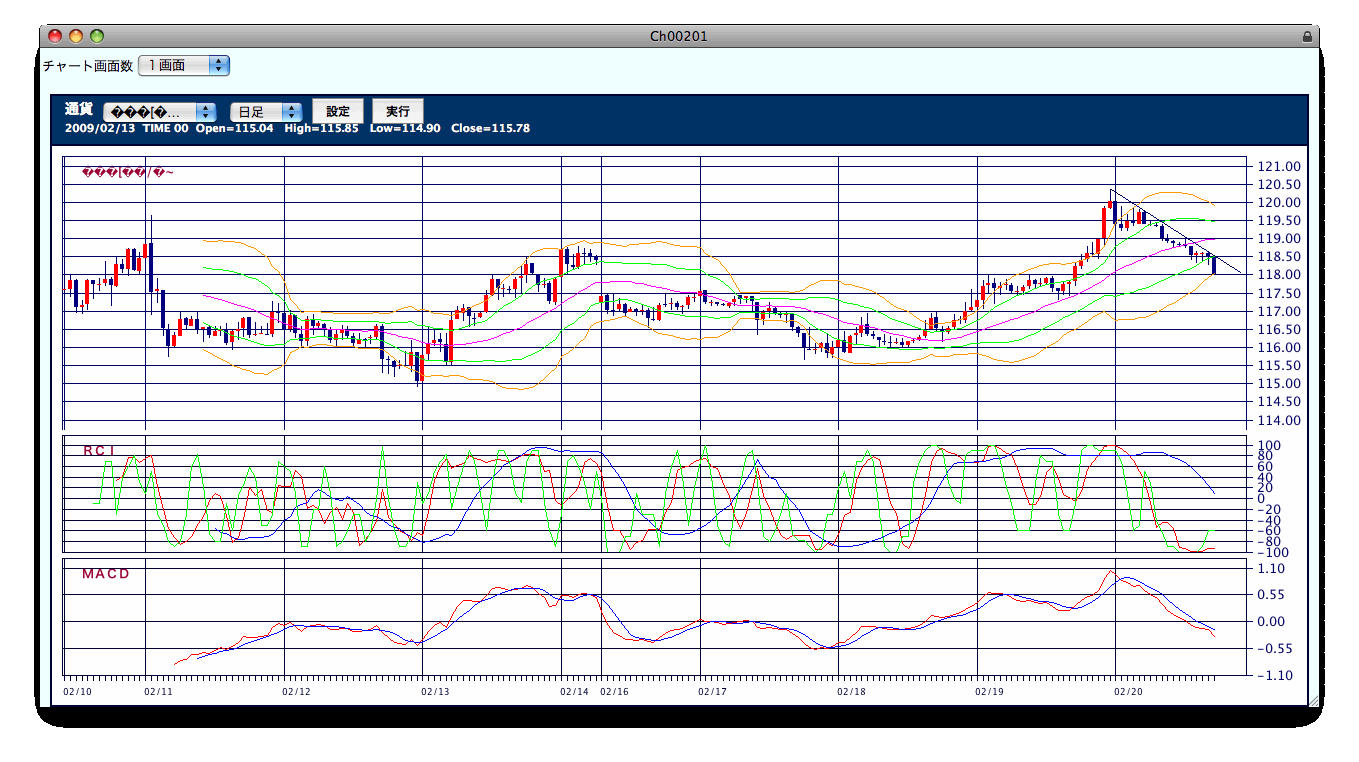Screen dimensions: 1359x762
Task: Minimize the window using the yellow button
Action: (76, 36)
